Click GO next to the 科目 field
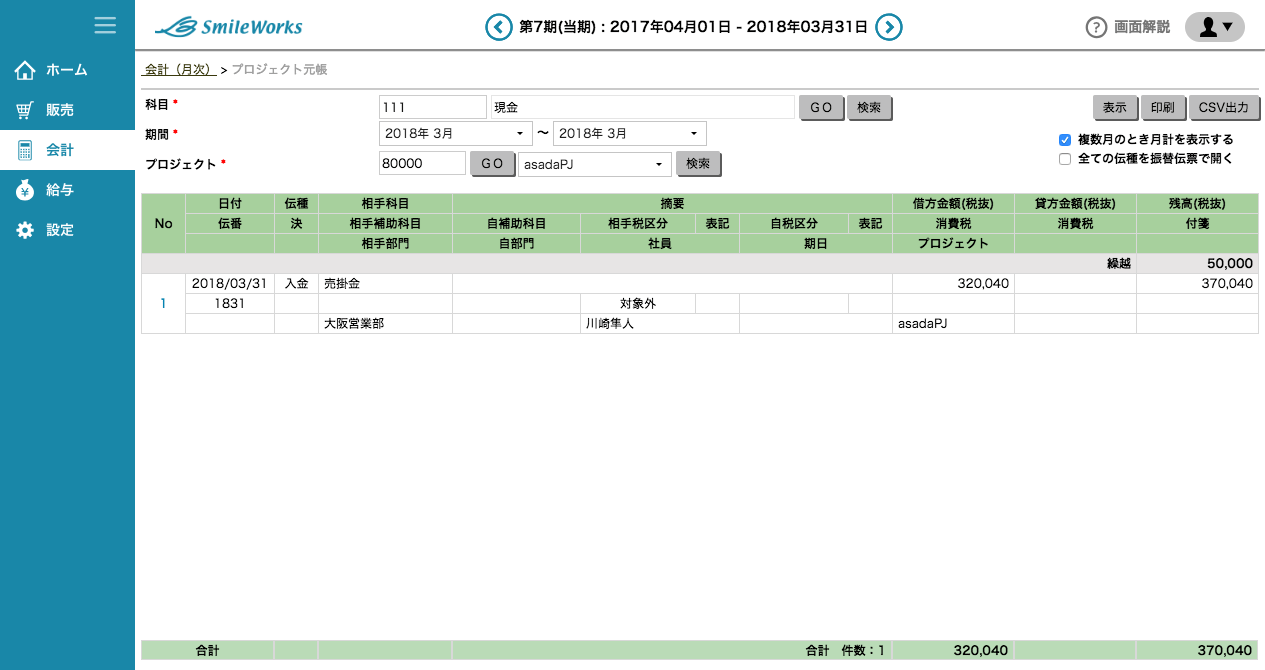Viewport: 1265px width, 670px height. [x=821, y=107]
